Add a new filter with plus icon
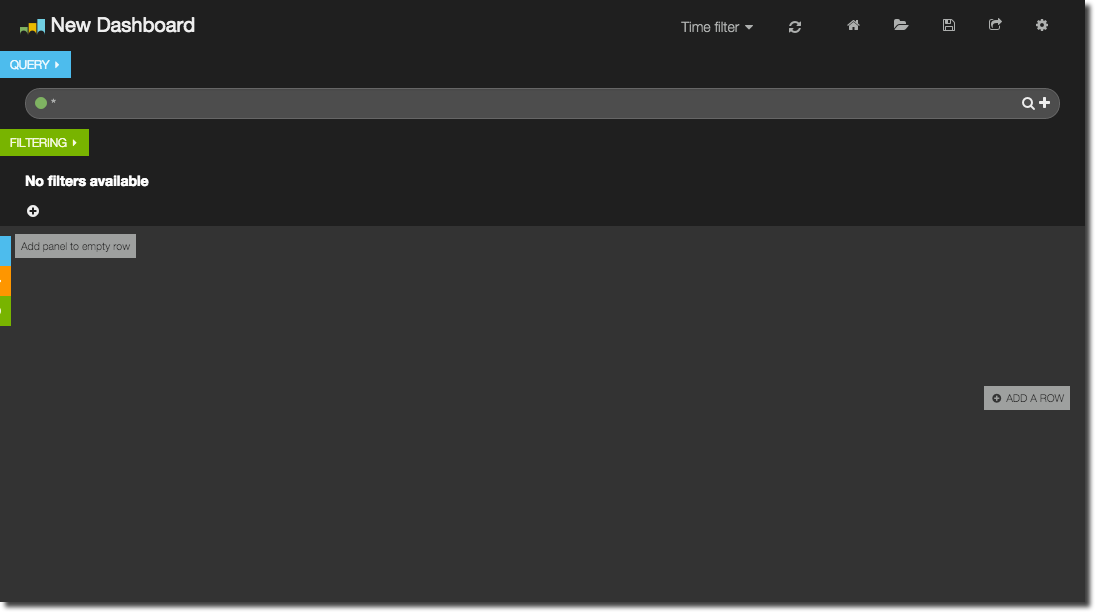 tap(33, 211)
